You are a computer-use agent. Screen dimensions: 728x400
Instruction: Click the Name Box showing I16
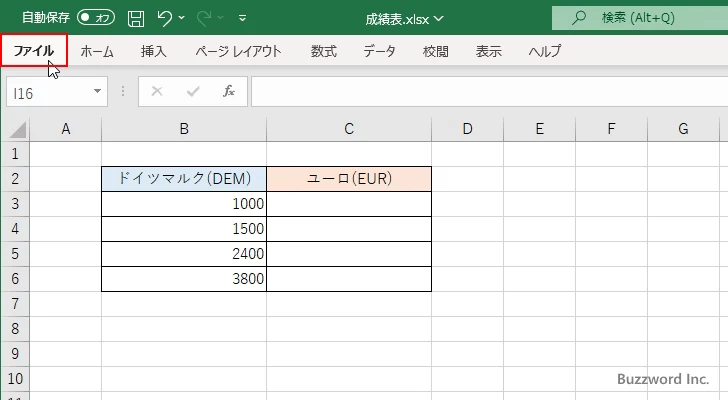[x=57, y=92]
